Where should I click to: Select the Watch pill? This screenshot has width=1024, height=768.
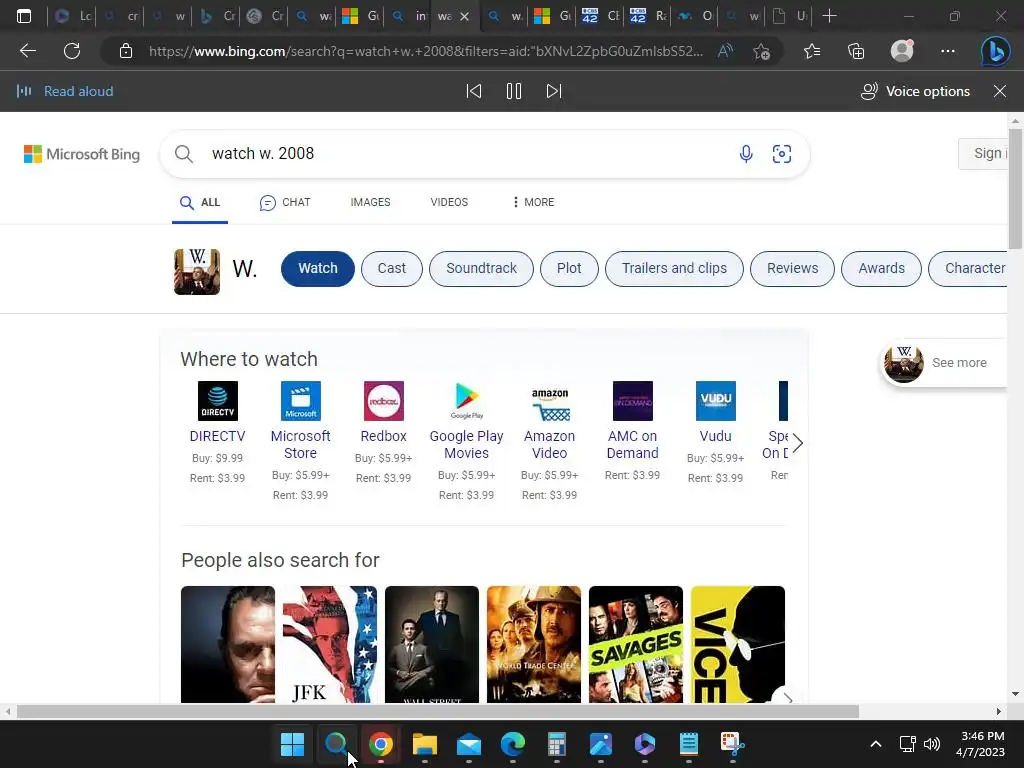318,268
